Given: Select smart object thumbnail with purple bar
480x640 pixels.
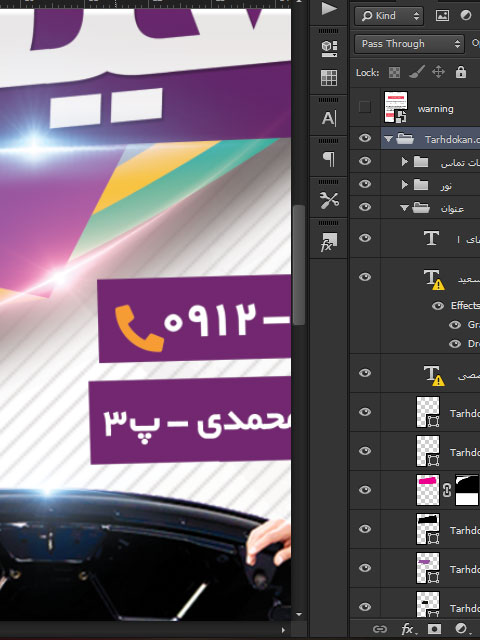Looking at the screenshot, I should [428, 568].
